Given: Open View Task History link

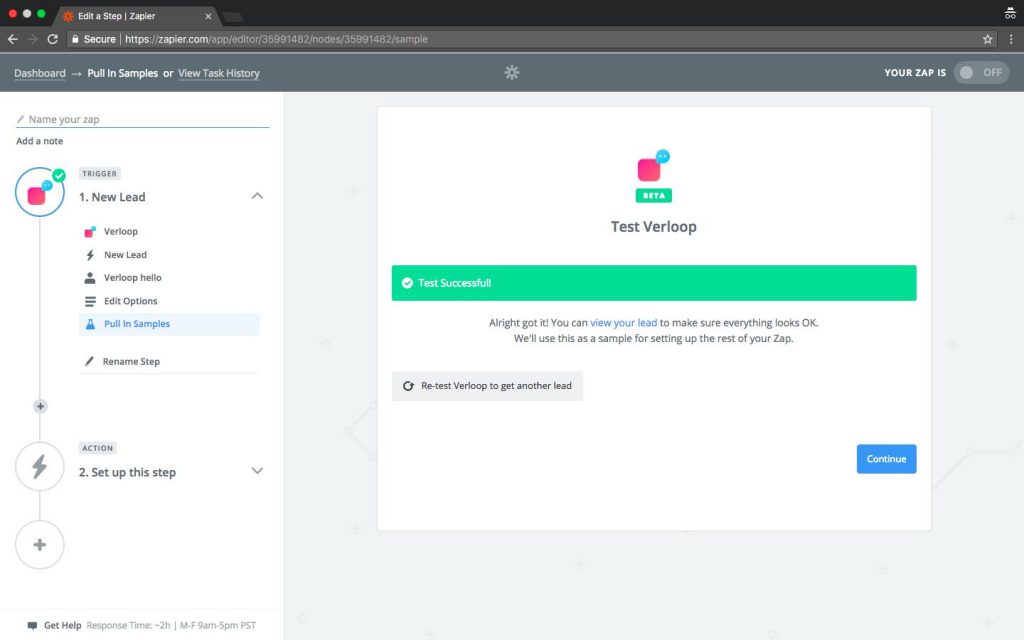Looking at the screenshot, I should [x=219, y=73].
